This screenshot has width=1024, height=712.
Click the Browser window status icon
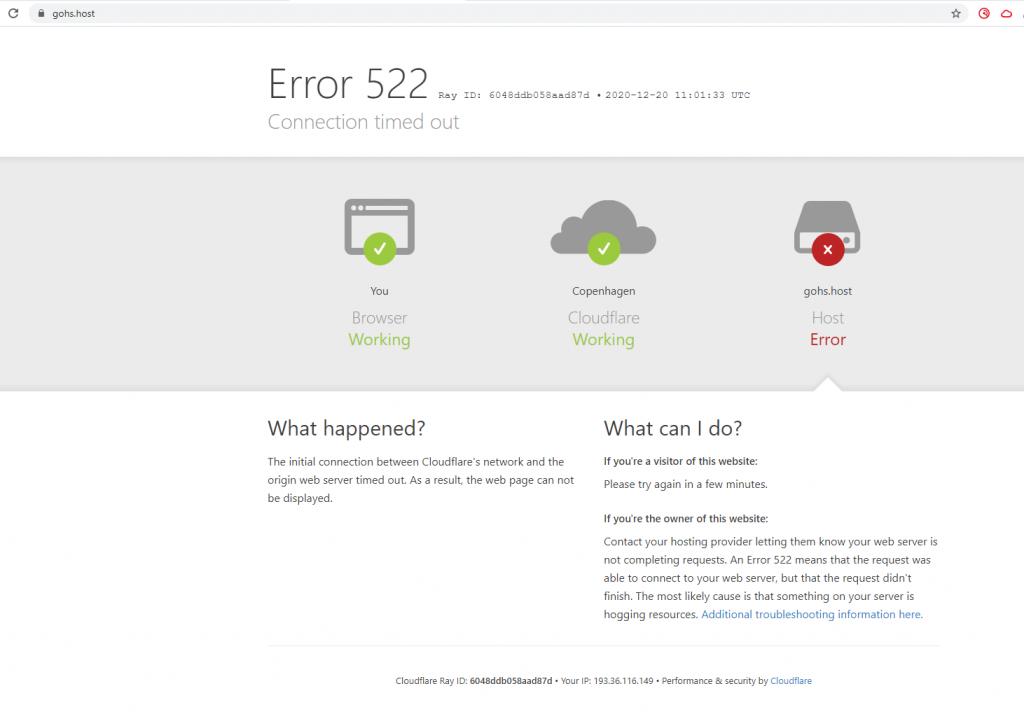coord(379,231)
